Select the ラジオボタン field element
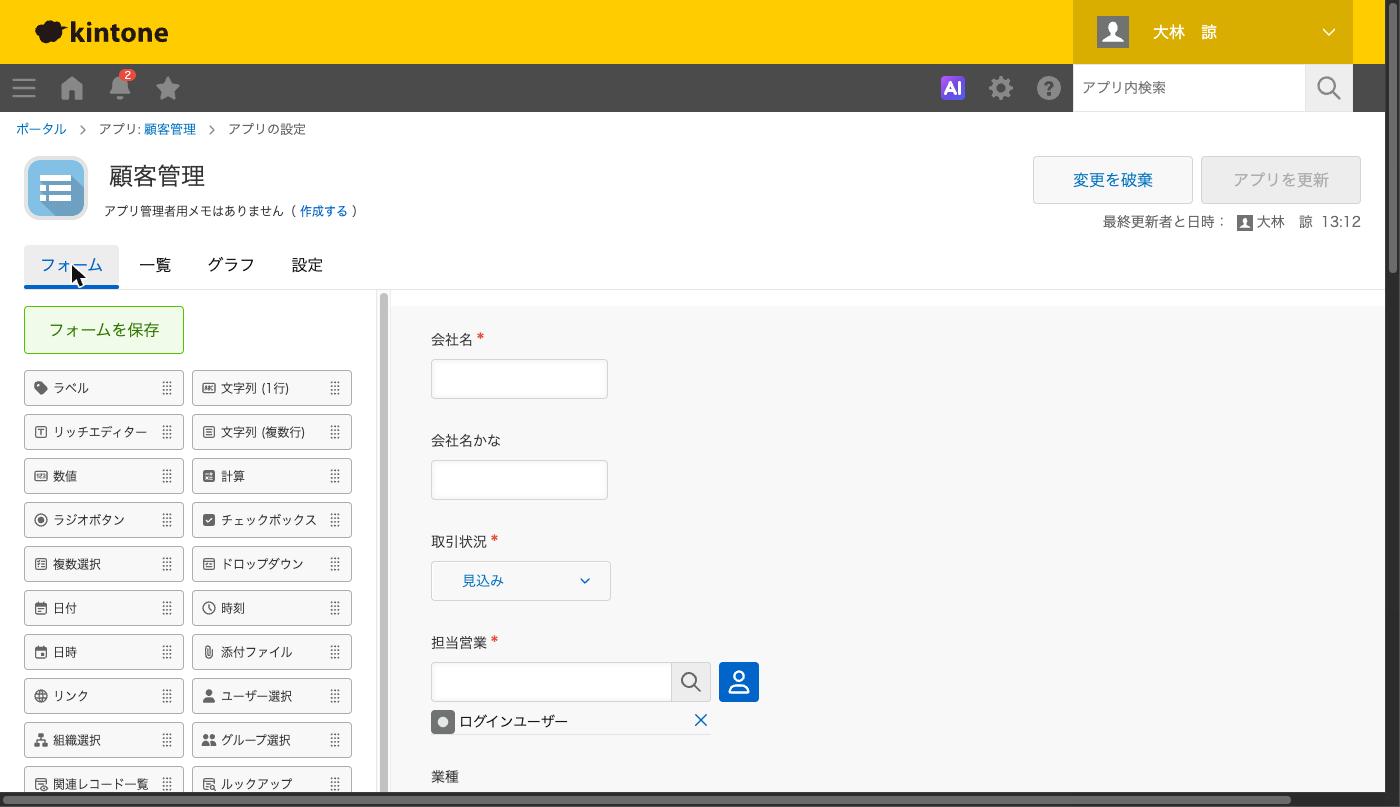Viewport: 1400px width, 807px height. (104, 520)
